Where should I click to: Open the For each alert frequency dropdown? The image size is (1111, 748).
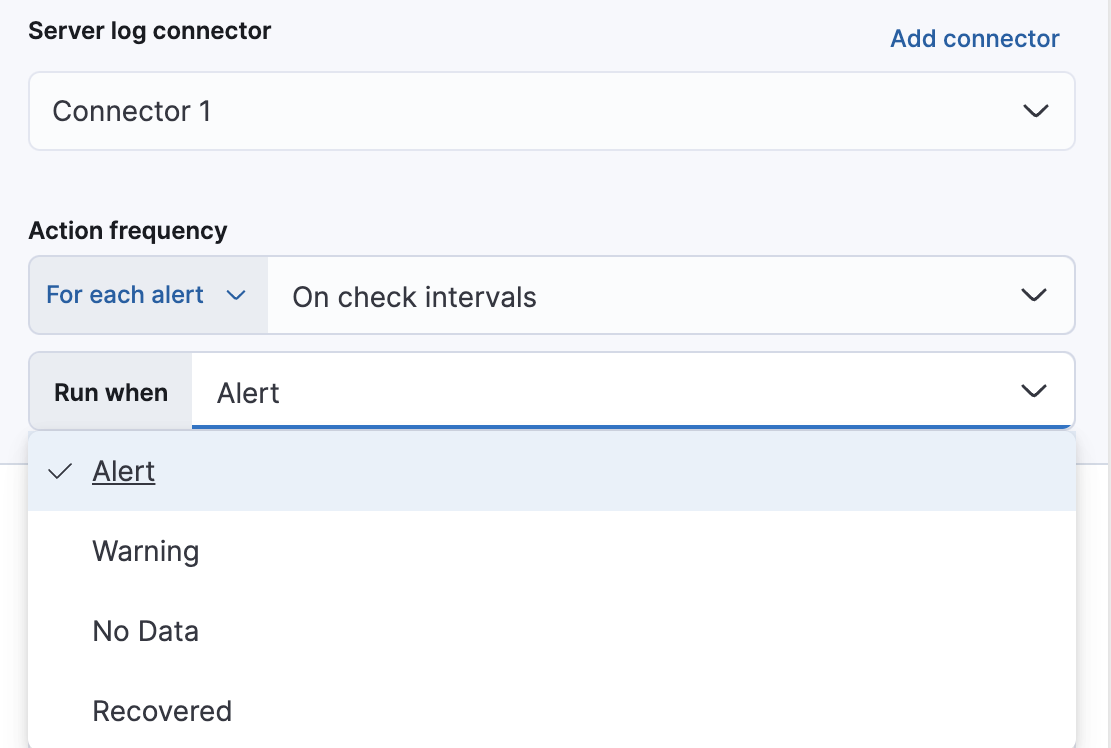coord(147,295)
